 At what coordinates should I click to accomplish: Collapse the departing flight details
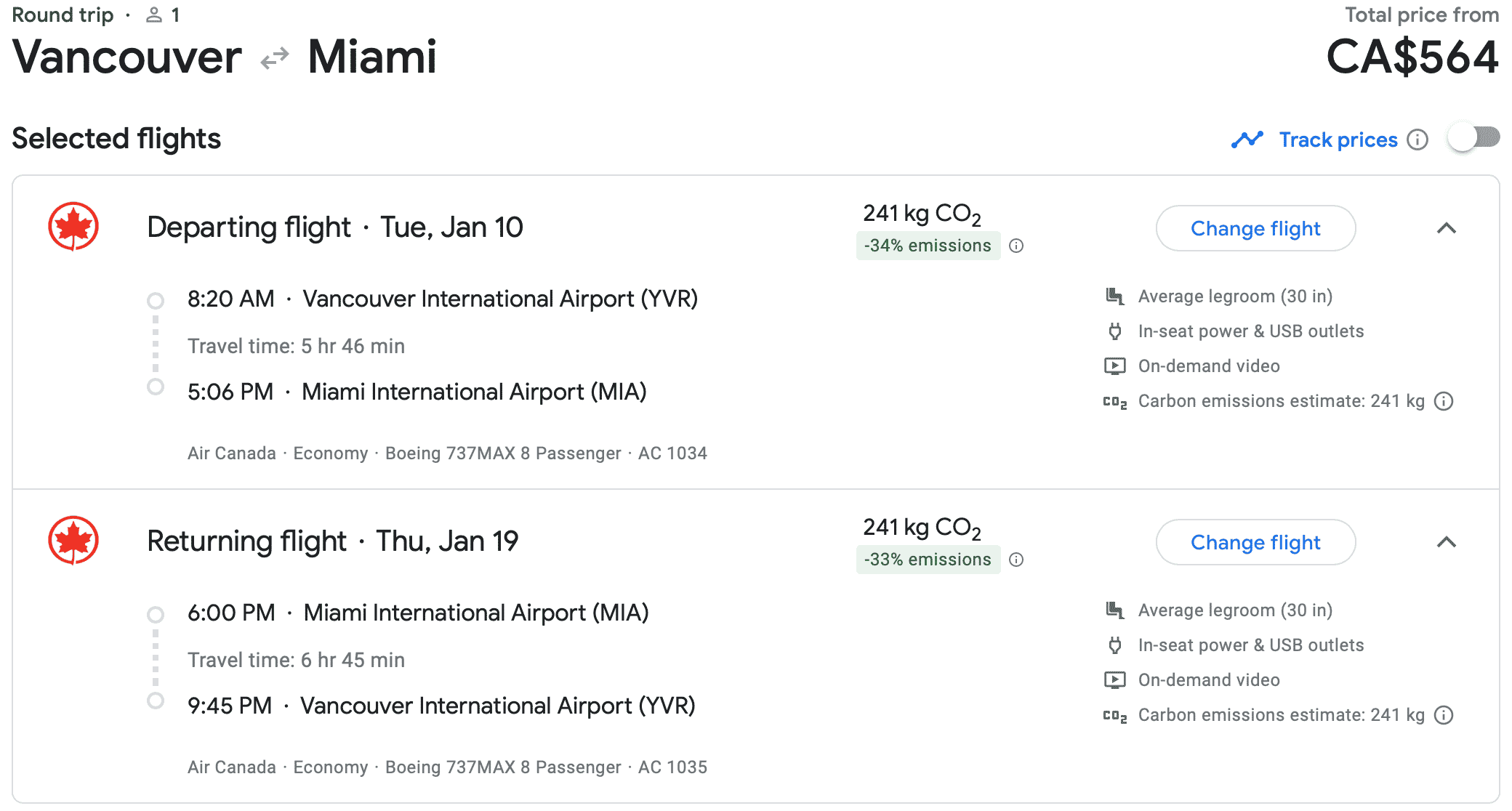pyautogui.click(x=1447, y=228)
